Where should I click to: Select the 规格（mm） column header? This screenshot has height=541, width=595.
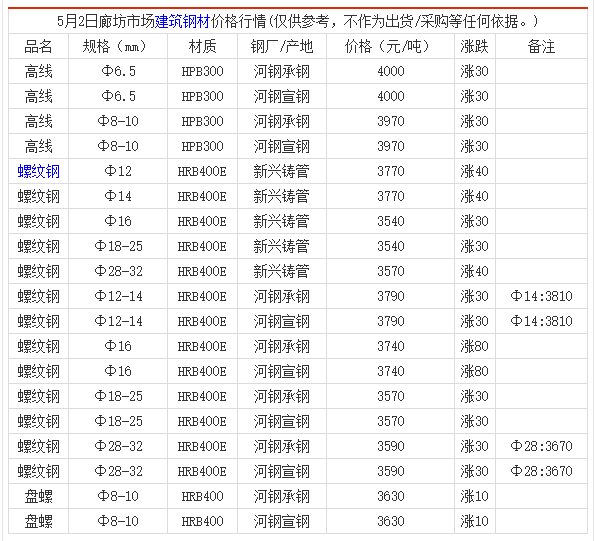118,46
